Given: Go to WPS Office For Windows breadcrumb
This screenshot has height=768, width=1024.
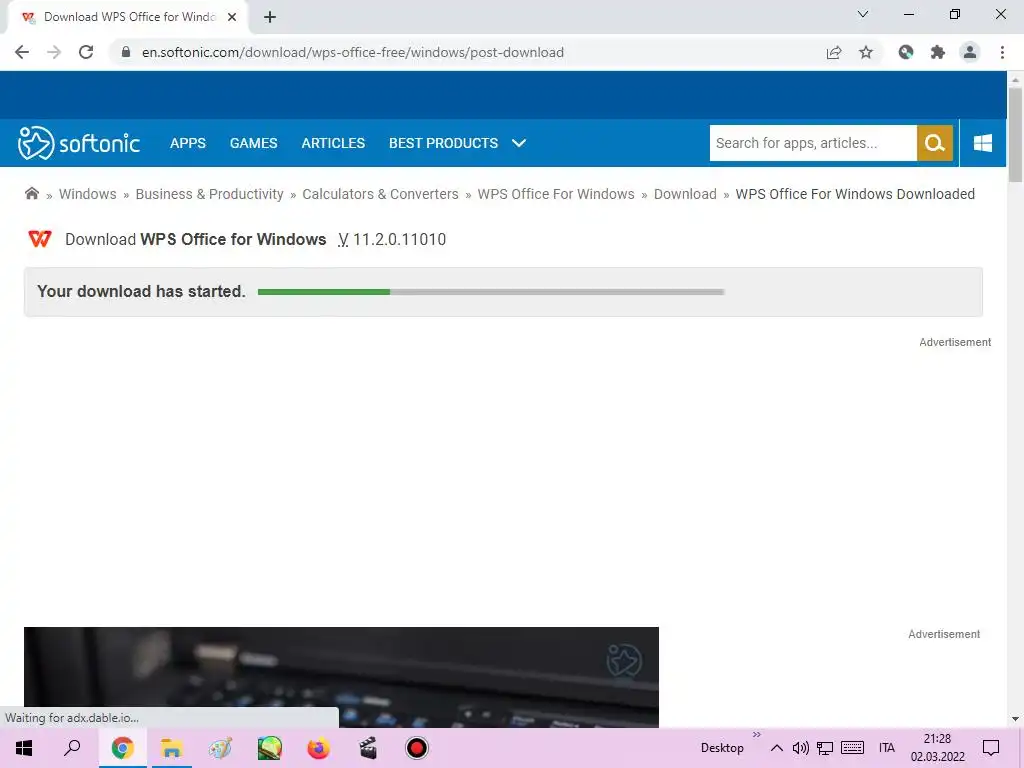Looking at the screenshot, I should (x=556, y=194).
